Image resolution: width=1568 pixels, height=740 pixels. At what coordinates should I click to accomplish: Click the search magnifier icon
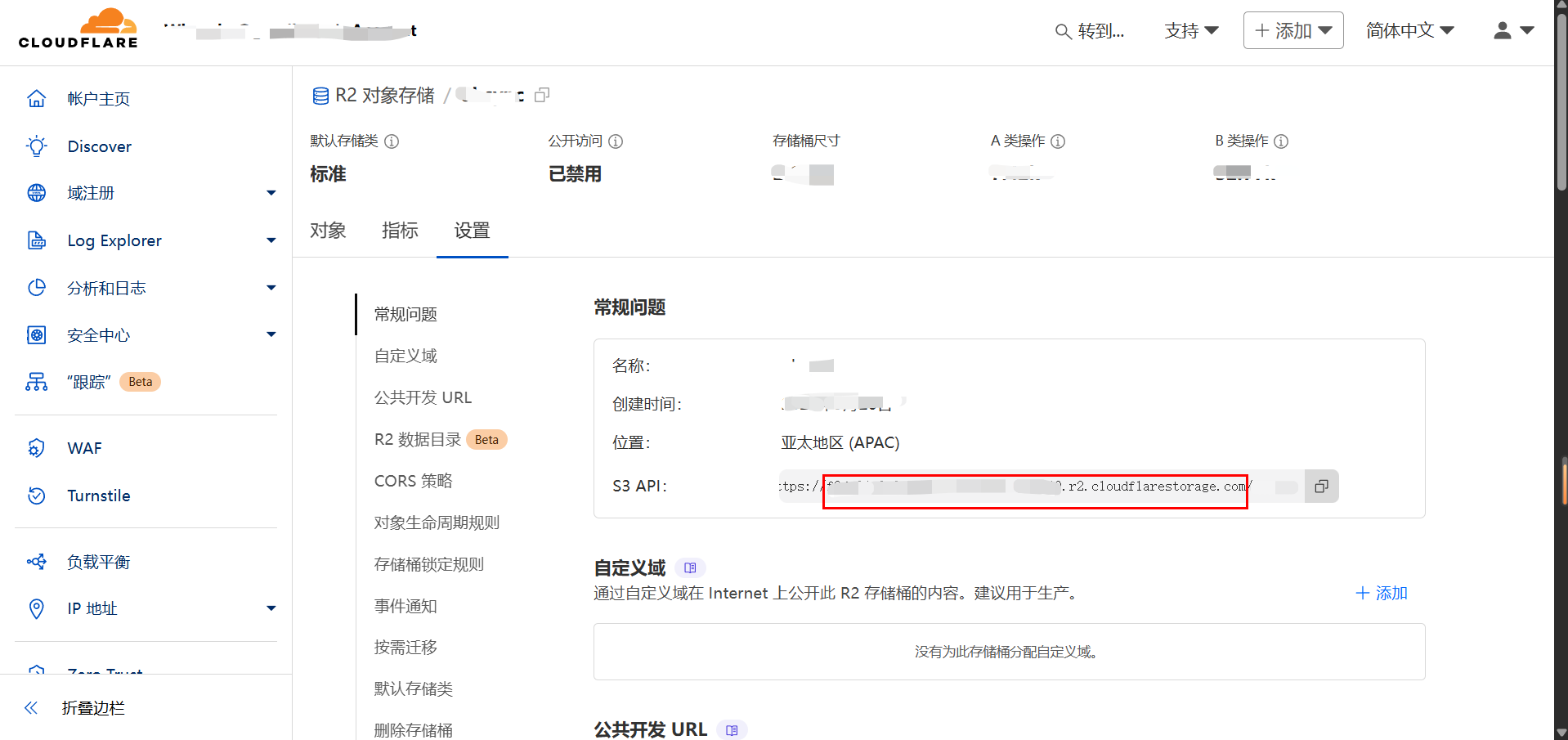point(1063,31)
